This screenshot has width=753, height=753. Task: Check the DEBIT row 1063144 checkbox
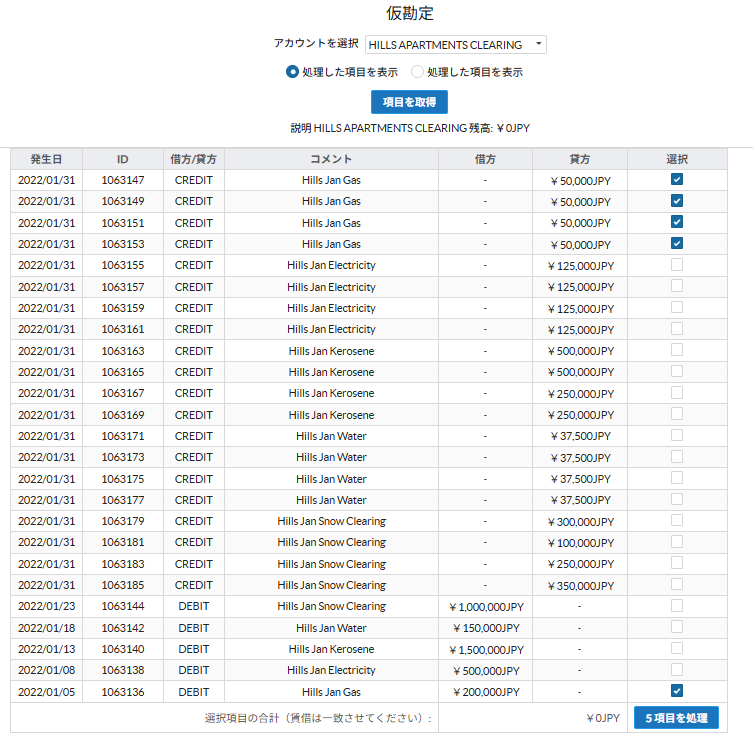pyautogui.click(x=677, y=606)
